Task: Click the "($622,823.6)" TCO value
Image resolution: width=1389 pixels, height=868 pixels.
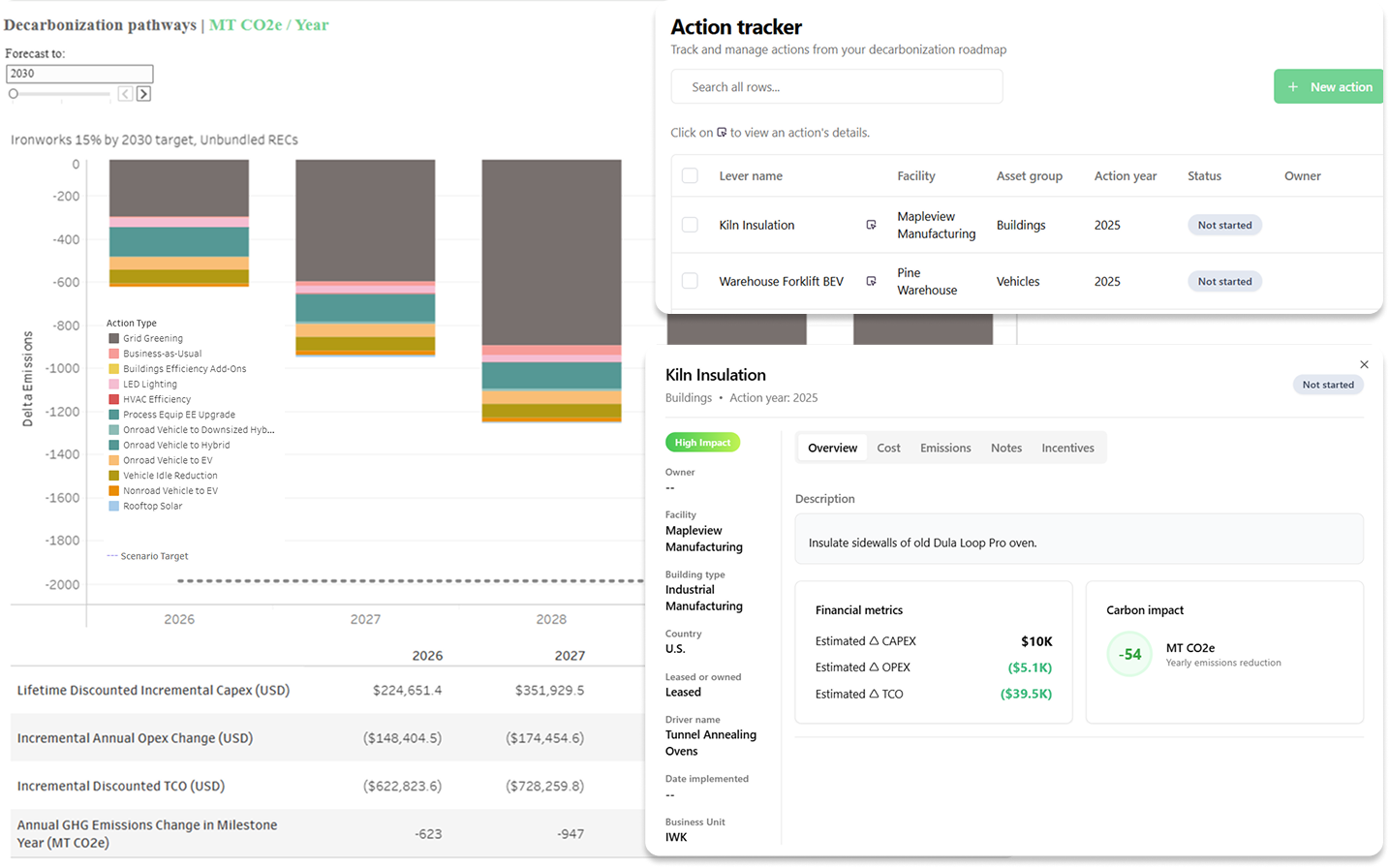Action: click(x=403, y=786)
